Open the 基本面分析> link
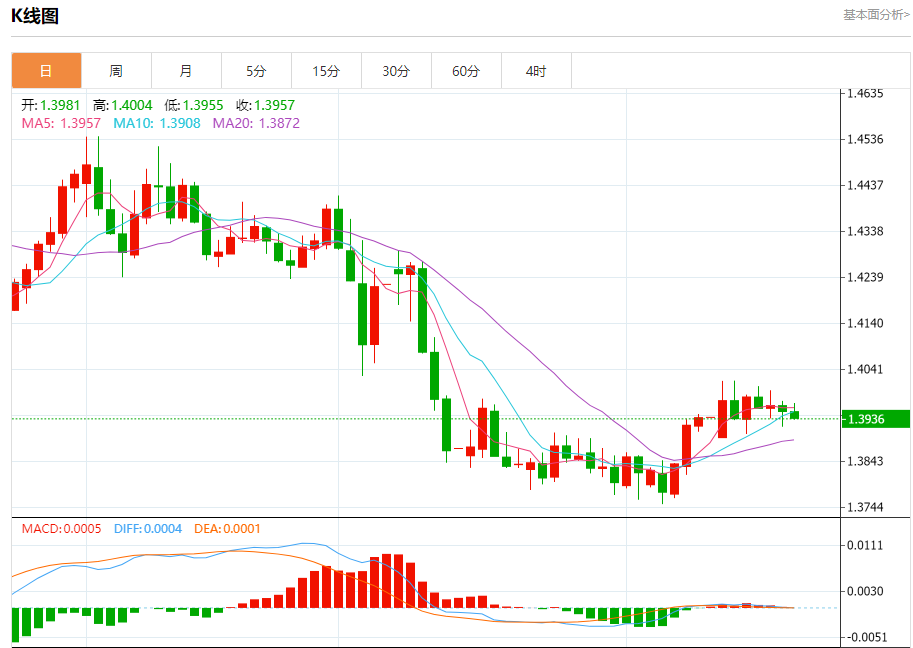This screenshot has width=913, height=648. [x=876, y=15]
